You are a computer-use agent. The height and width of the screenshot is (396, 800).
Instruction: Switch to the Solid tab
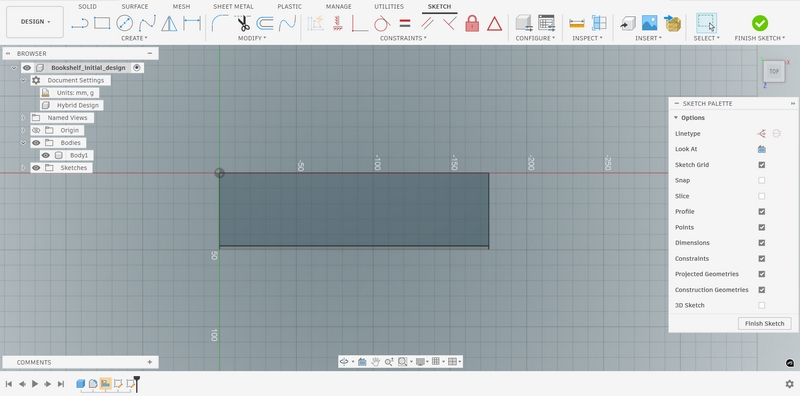tap(87, 7)
